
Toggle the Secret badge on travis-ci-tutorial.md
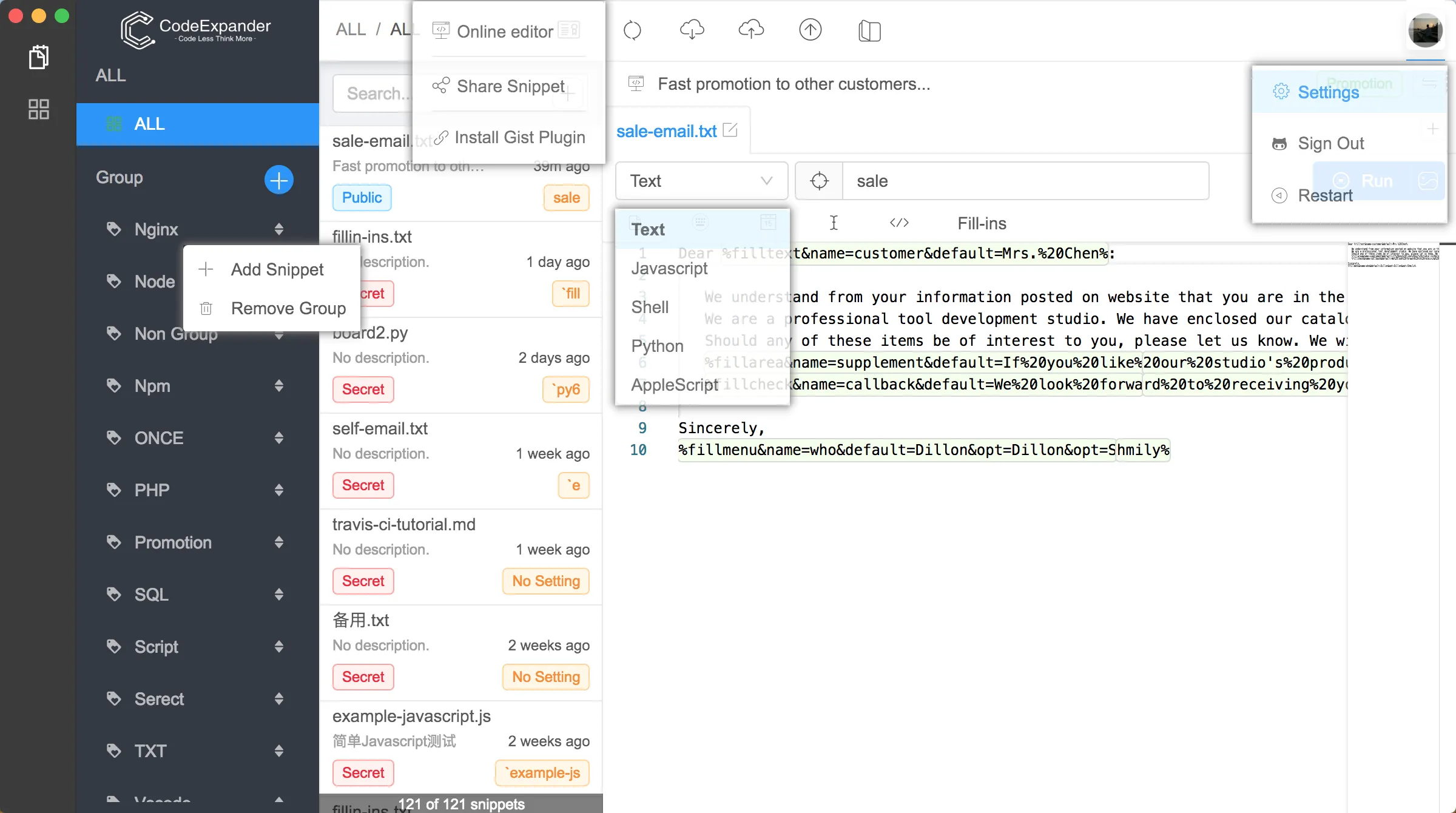(363, 581)
